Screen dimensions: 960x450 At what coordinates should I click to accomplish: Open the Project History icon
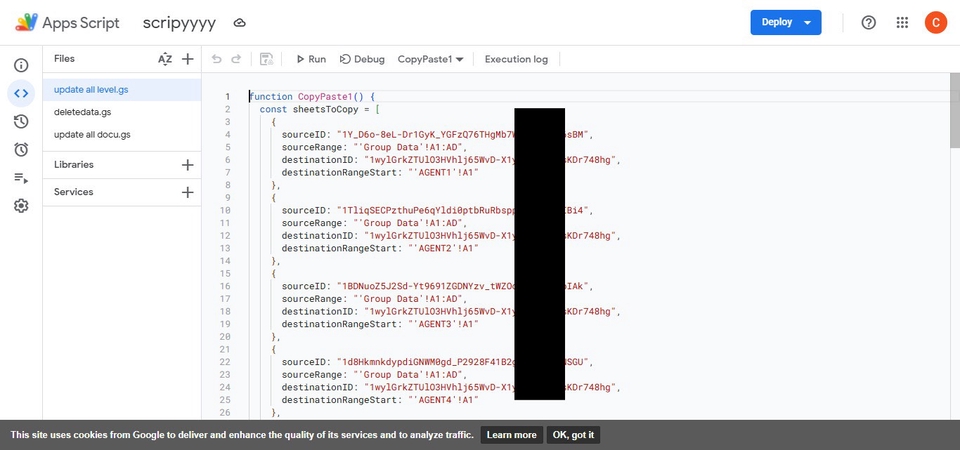pos(21,122)
